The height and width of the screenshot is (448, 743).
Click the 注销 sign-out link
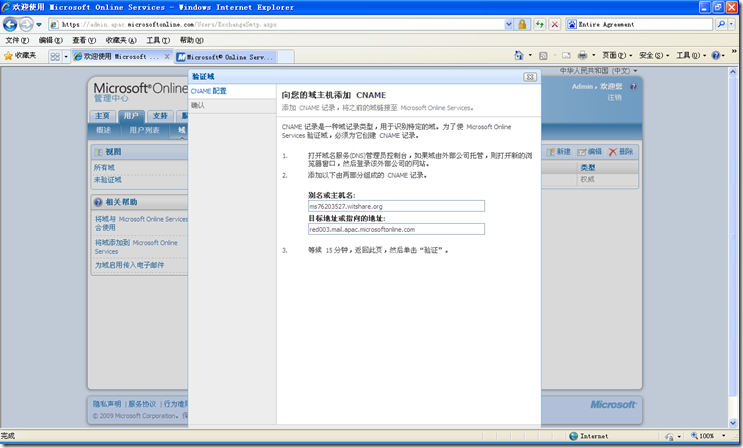(x=614, y=98)
